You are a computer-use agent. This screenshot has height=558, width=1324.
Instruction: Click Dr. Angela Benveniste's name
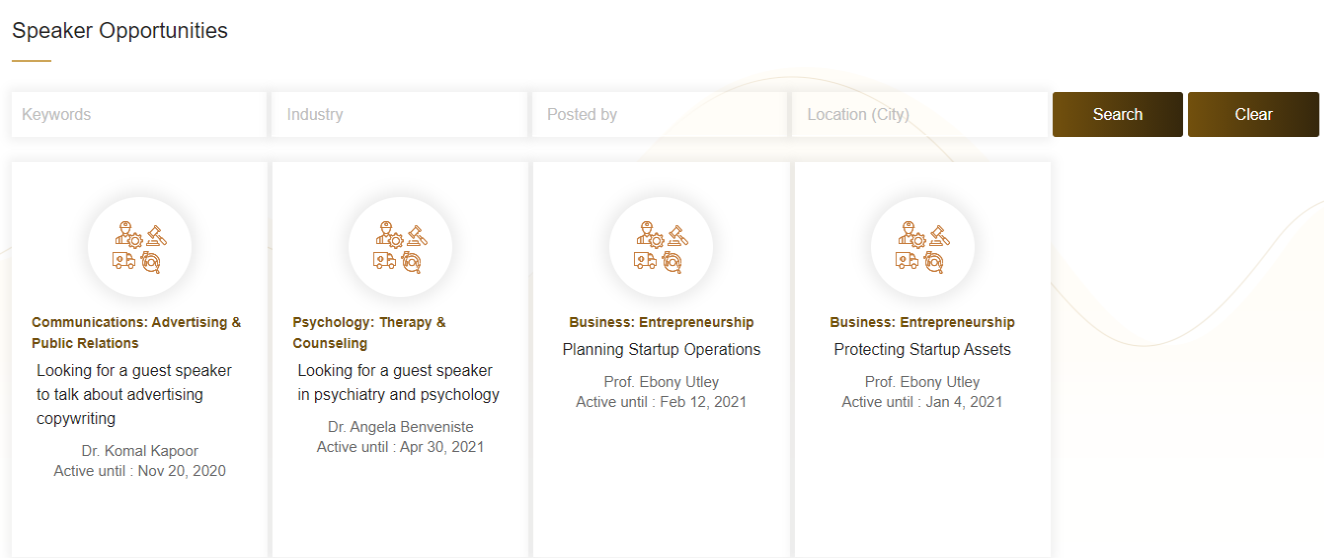[400, 427]
